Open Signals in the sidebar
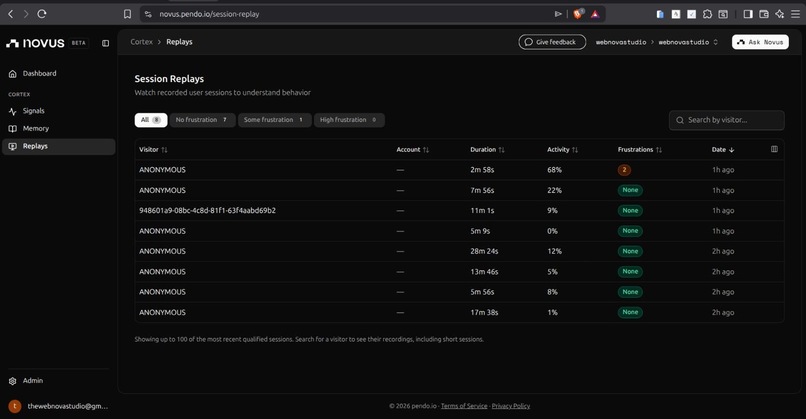Screen dimensions: 806x419 59,111
